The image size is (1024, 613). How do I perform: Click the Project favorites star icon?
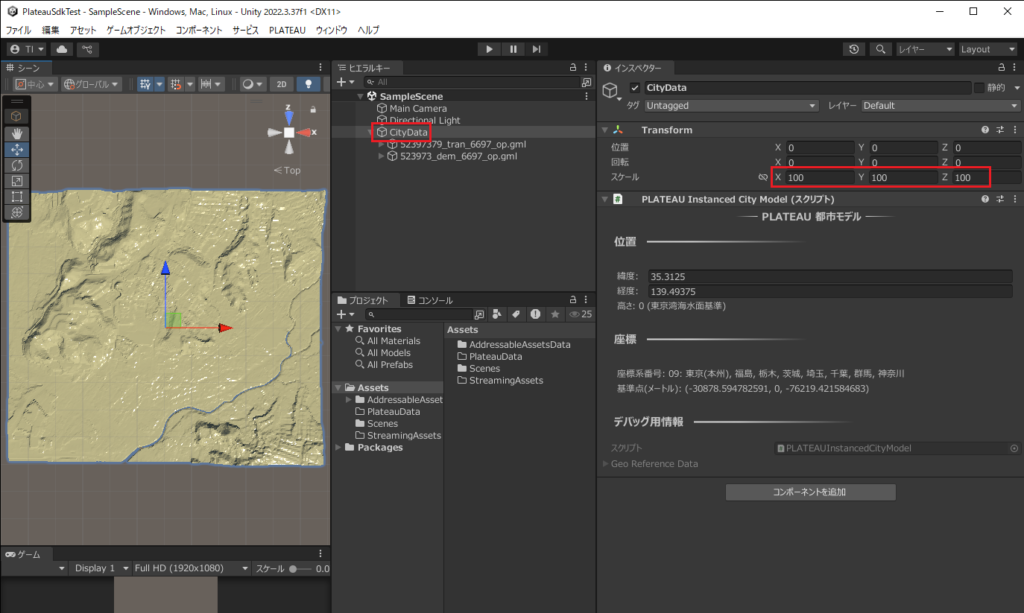point(555,315)
